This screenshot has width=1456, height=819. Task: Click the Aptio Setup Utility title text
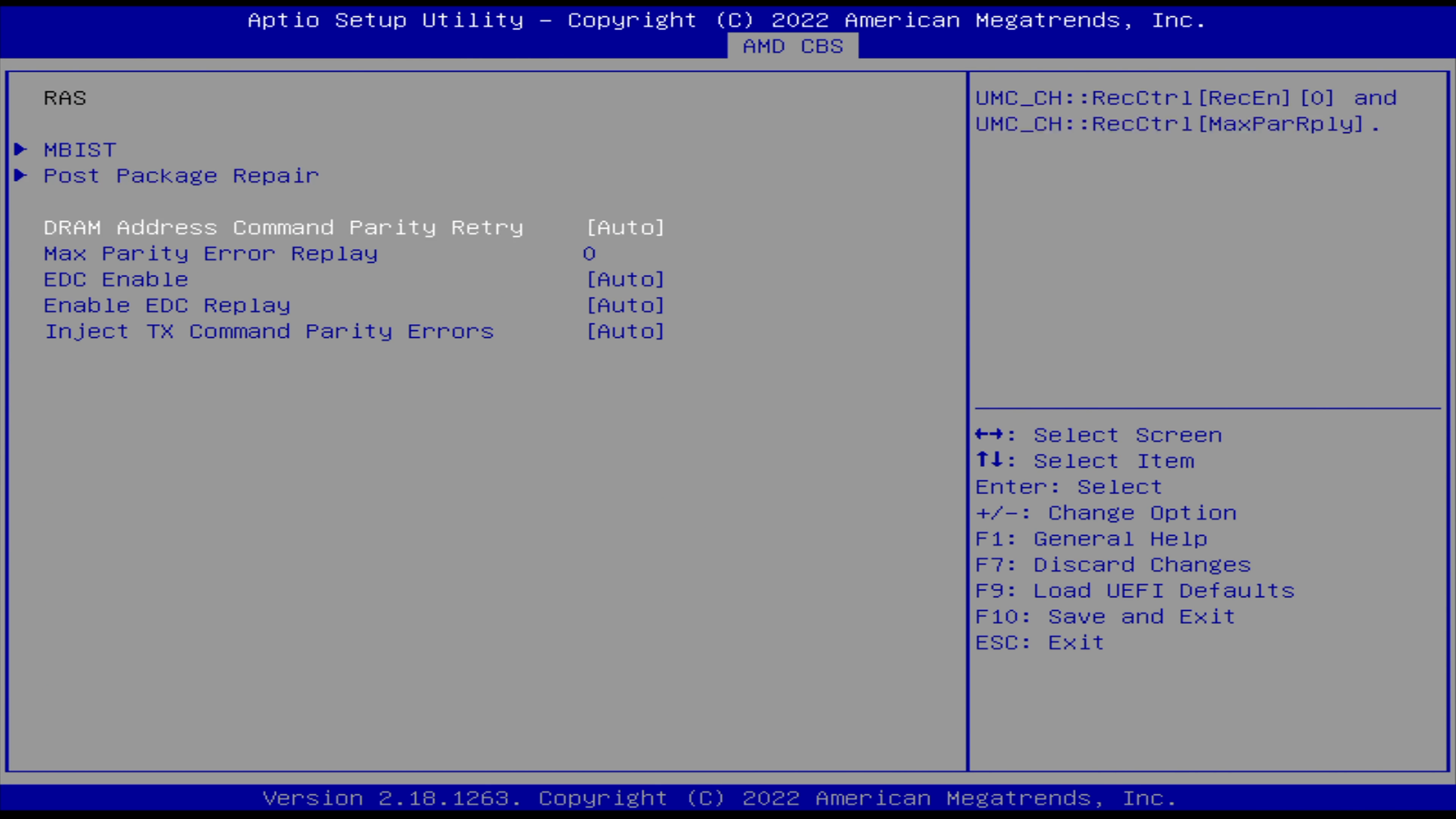[x=727, y=20]
